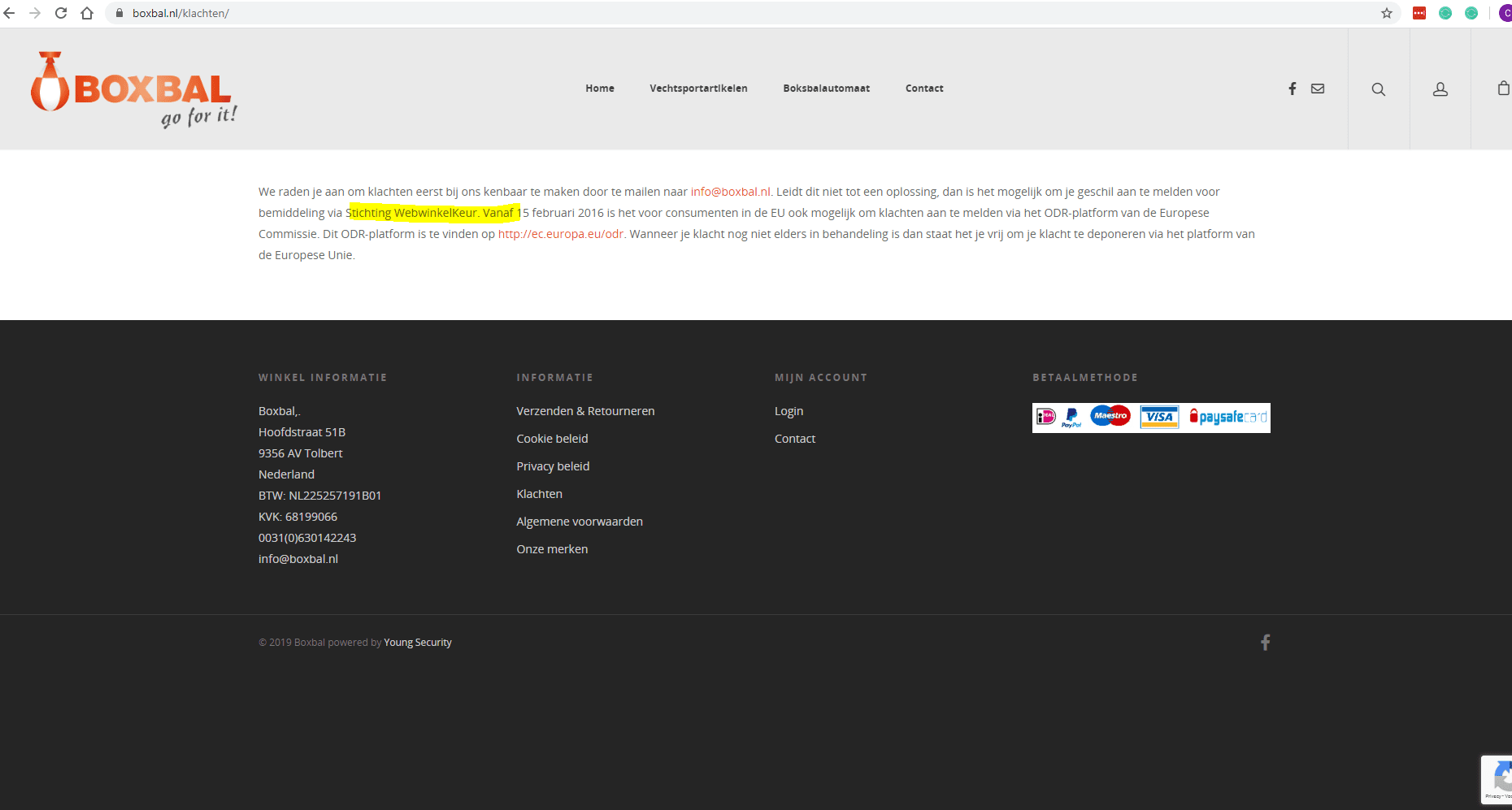
Task: Open the http://ec.europa.eu/odr link
Action: tap(561, 234)
